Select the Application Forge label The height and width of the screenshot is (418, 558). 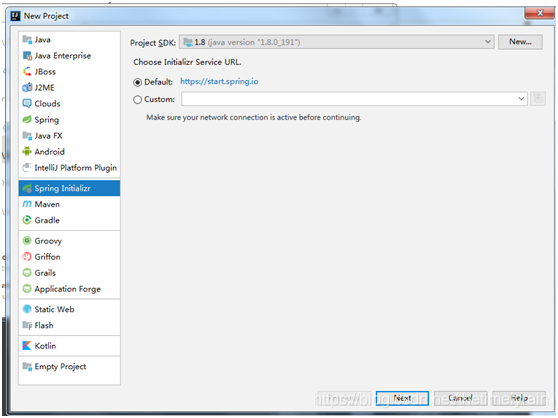pyautogui.click(x=68, y=289)
